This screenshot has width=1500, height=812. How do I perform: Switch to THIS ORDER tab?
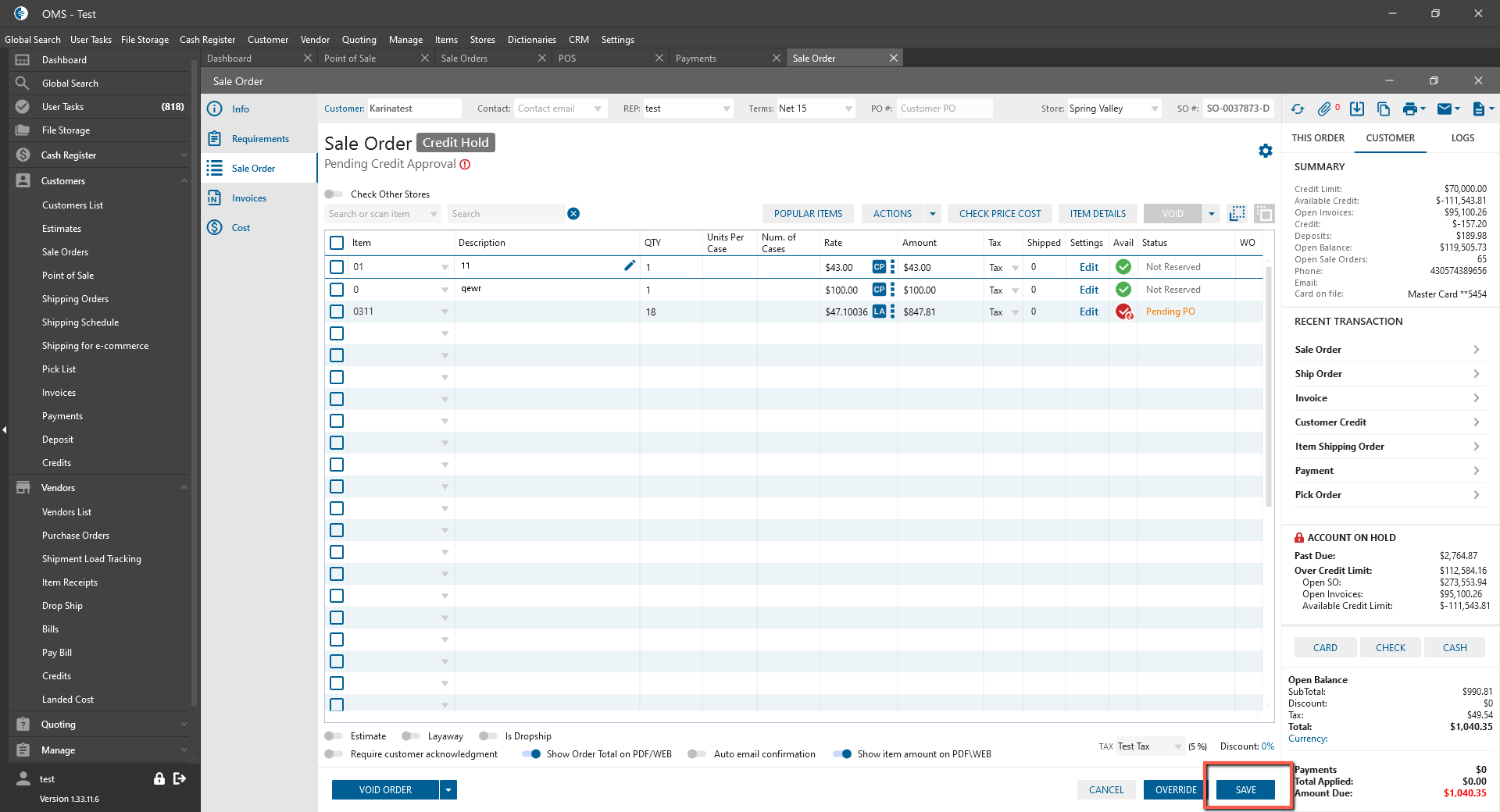(1318, 138)
